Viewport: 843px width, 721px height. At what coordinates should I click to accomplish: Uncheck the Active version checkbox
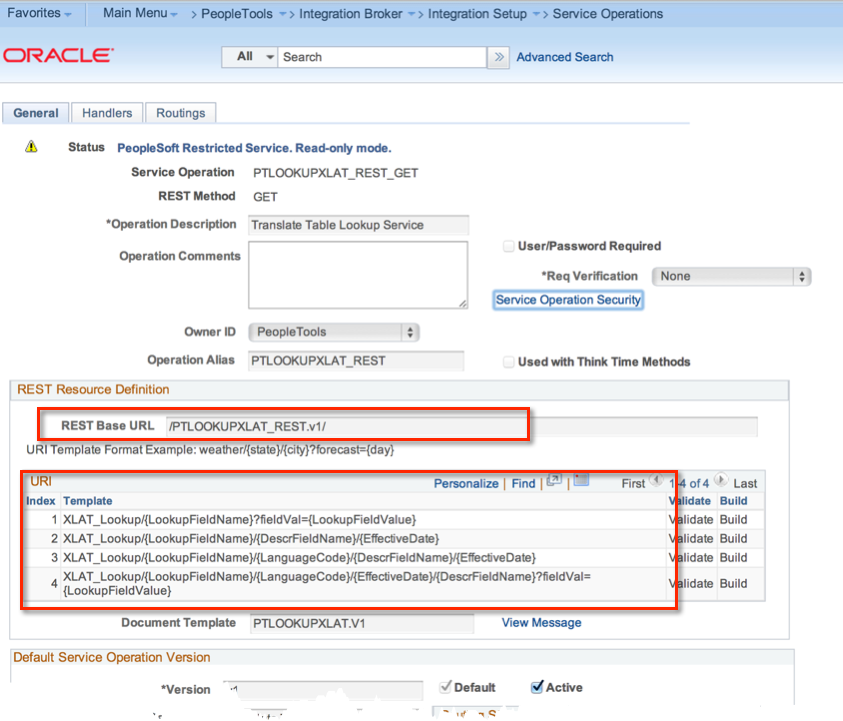537,687
